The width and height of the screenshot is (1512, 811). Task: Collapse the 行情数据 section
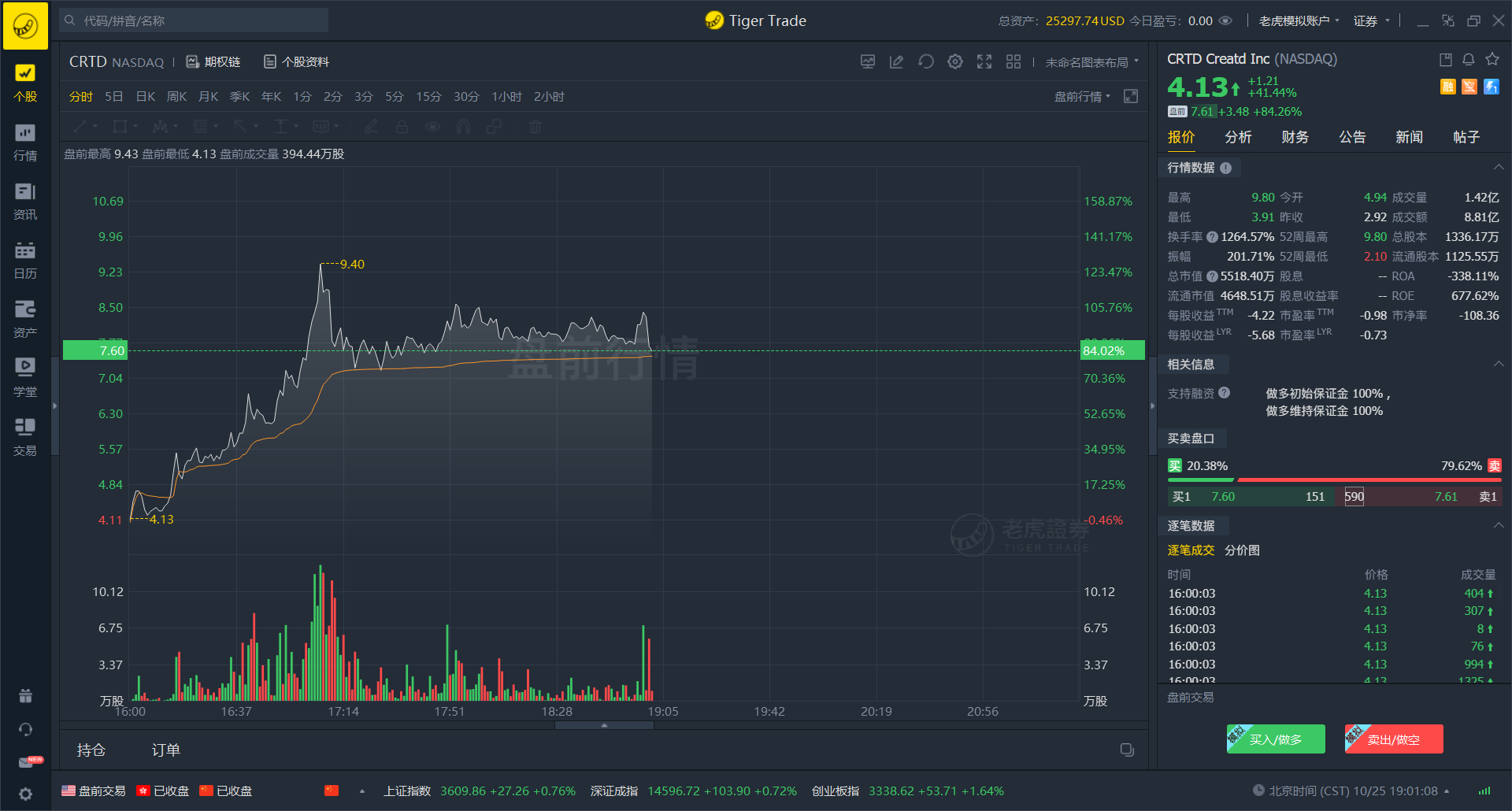(x=1499, y=167)
